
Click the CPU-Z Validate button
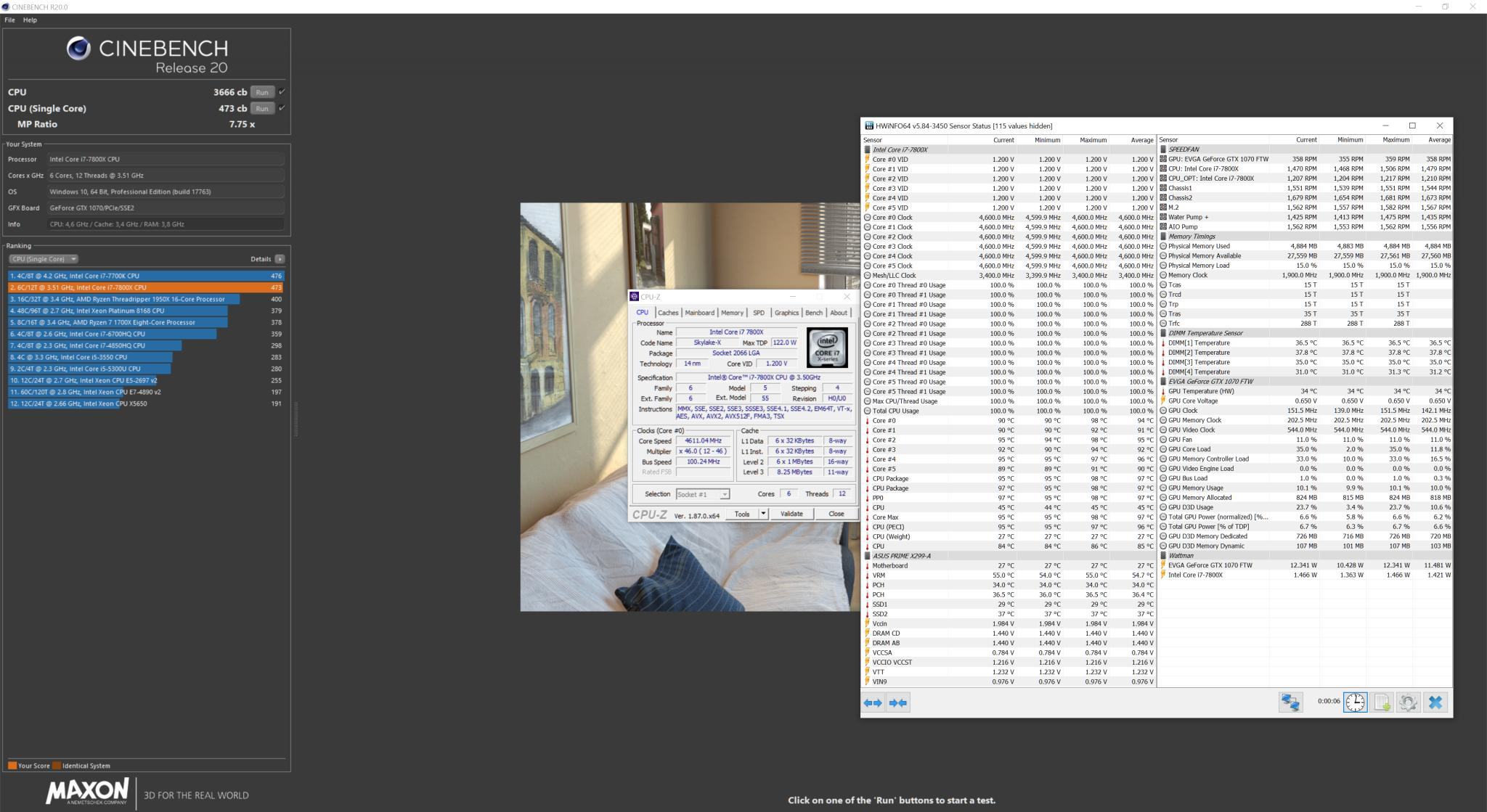pos(791,514)
